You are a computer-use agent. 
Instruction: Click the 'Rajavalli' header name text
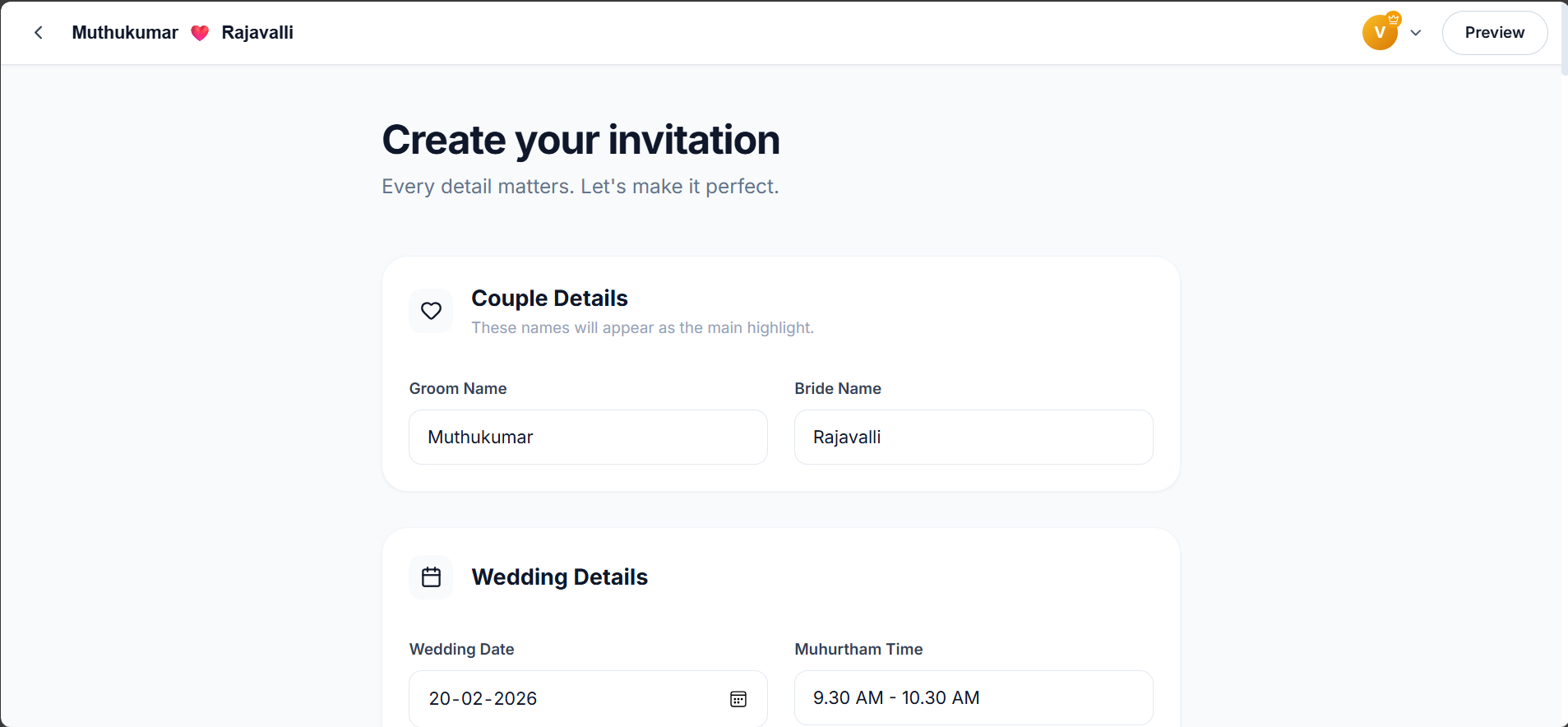257,33
